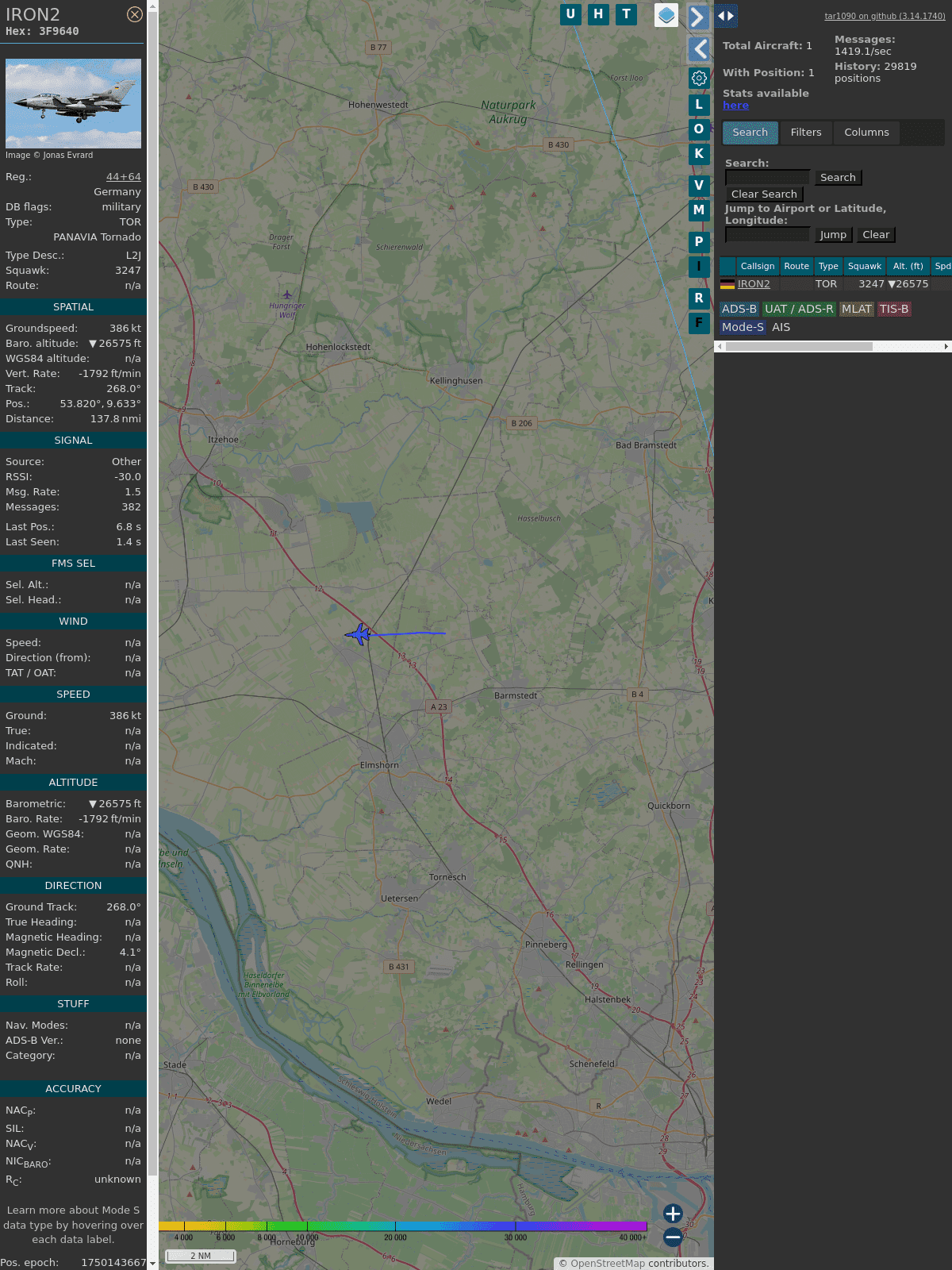
Task: Click the left chevron sidebar button
Action: [699, 49]
